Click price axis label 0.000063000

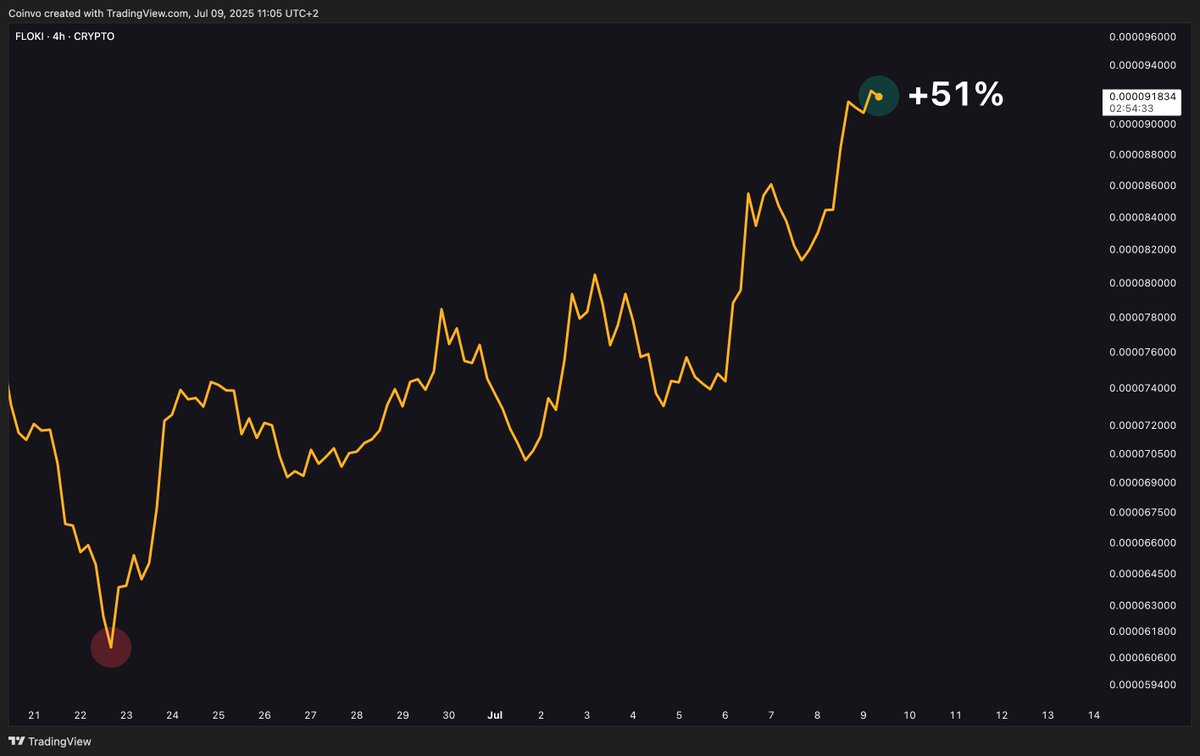[x=1145, y=605]
